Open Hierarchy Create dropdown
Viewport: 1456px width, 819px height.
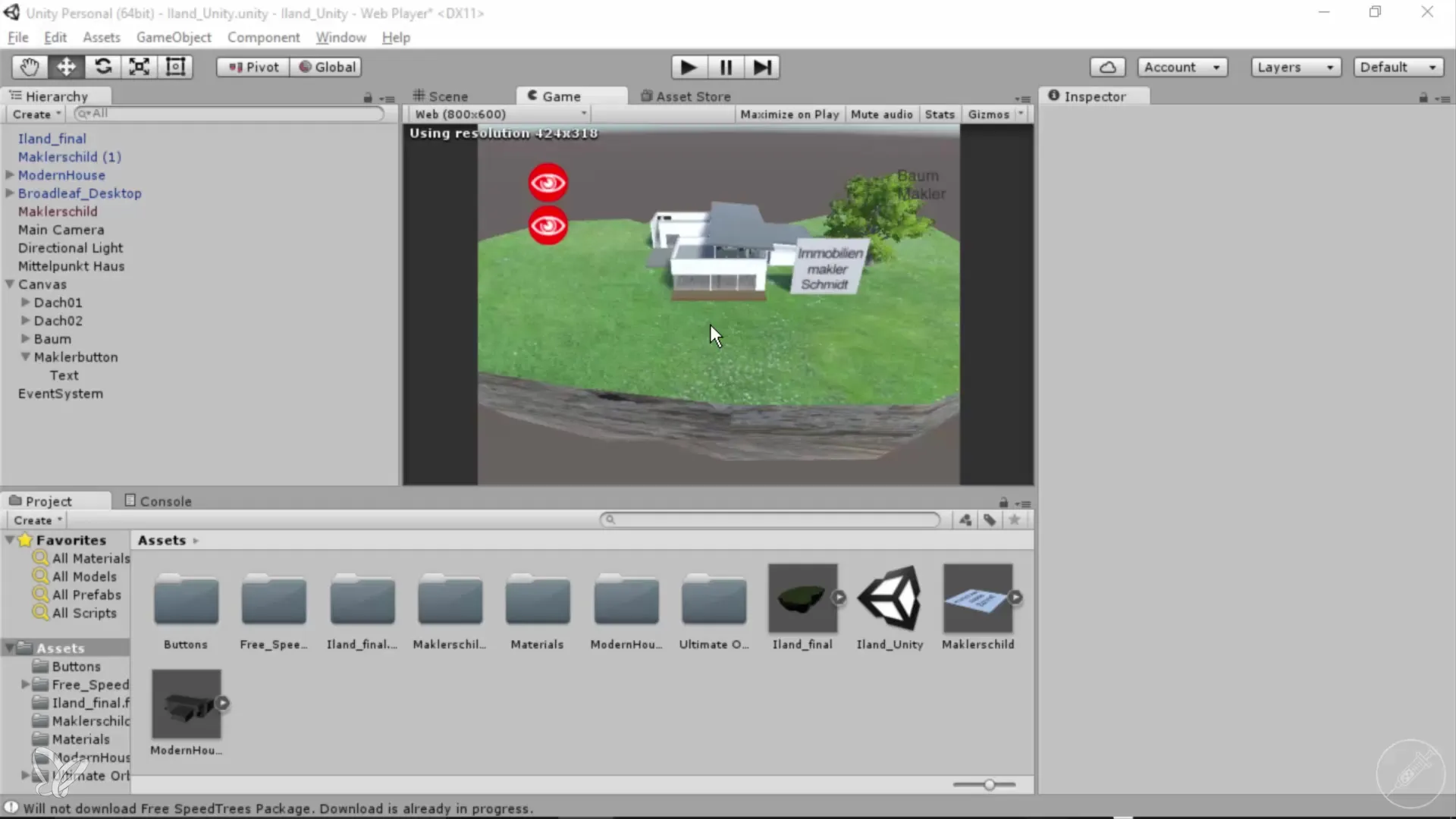[37, 115]
